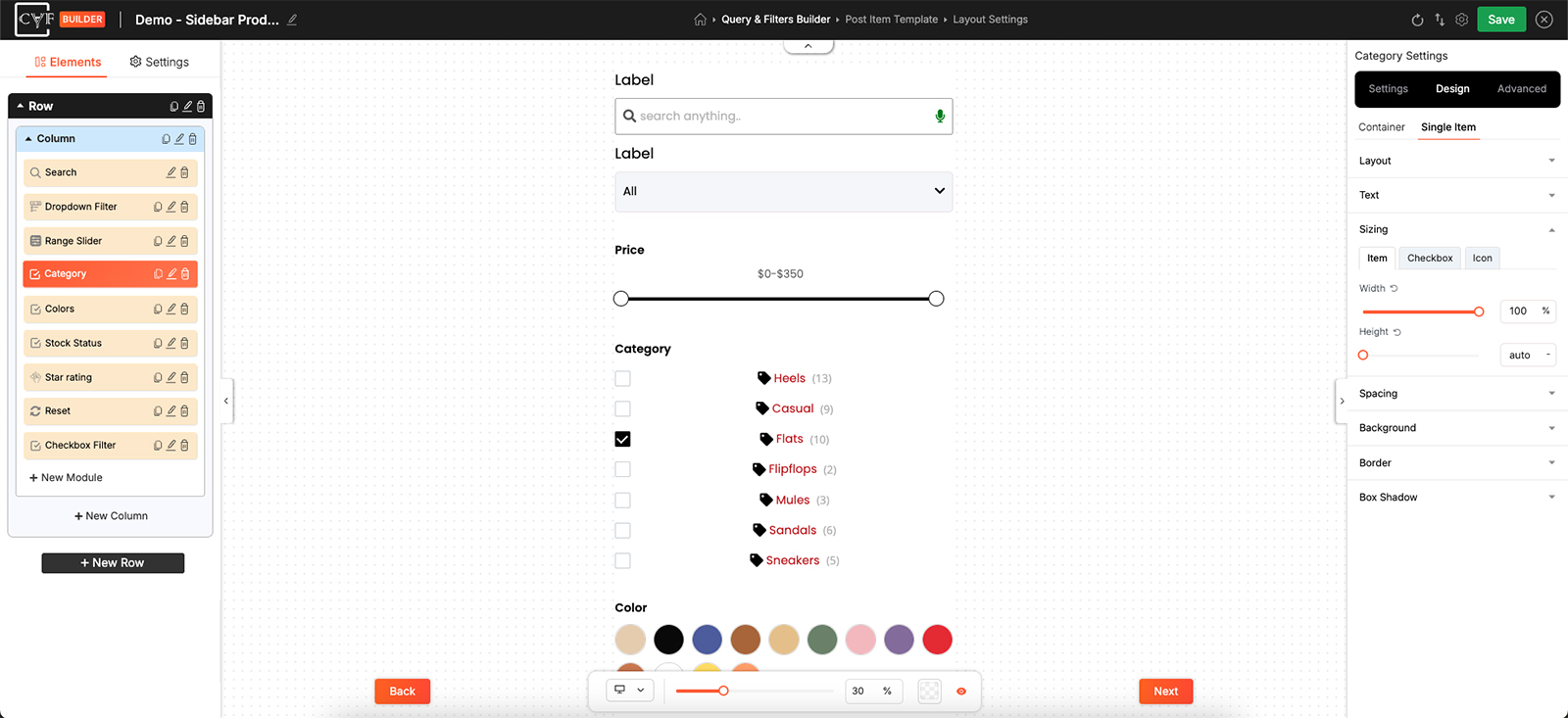Viewport: 1568px width, 718px height.
Task: Switch to the left Settings tab
Action: [x=159, y=62]
